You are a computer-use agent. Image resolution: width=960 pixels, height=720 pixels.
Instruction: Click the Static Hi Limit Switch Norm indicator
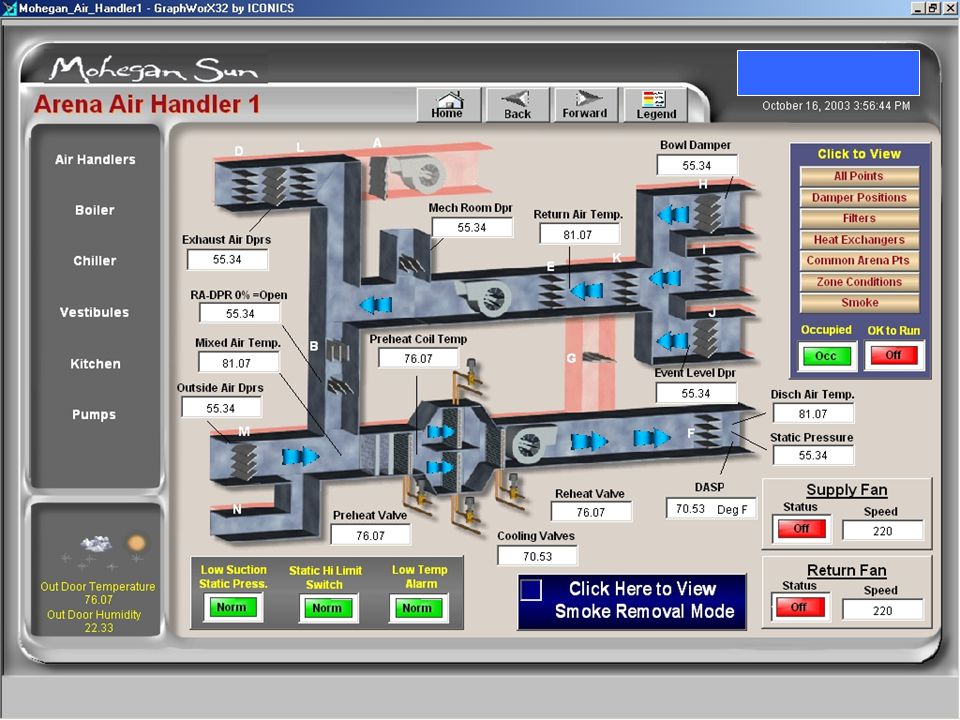tap(328, 608)
